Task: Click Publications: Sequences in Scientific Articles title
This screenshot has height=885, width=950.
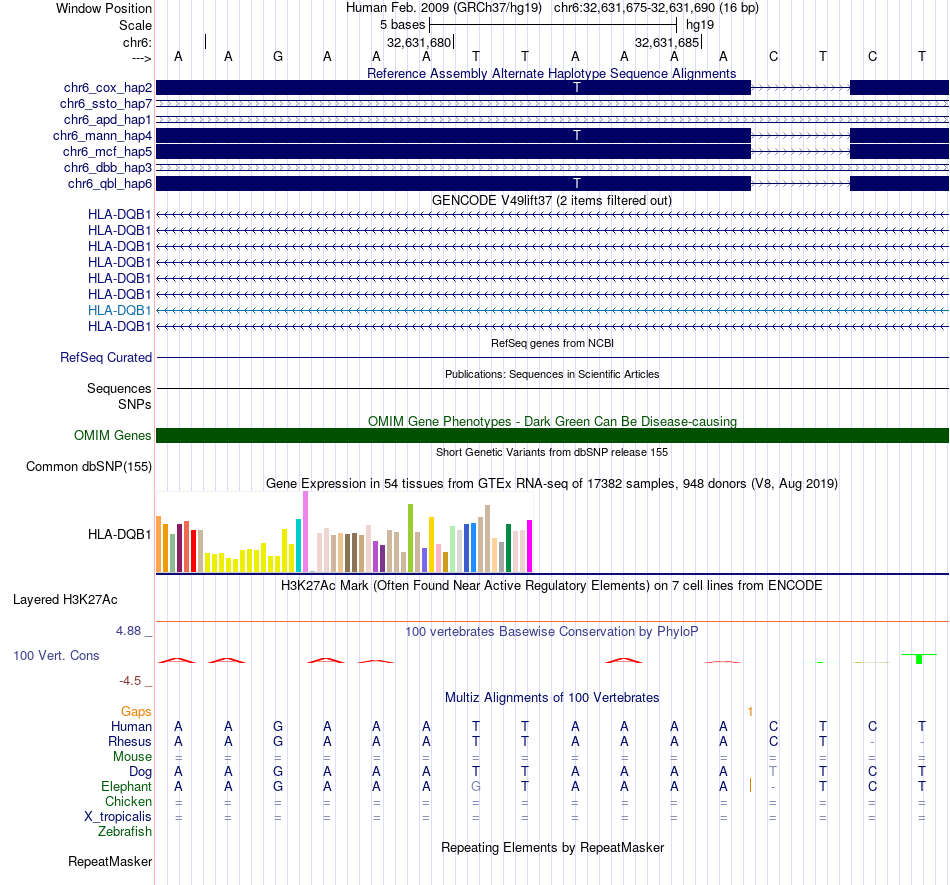Action: coord(552,374)
